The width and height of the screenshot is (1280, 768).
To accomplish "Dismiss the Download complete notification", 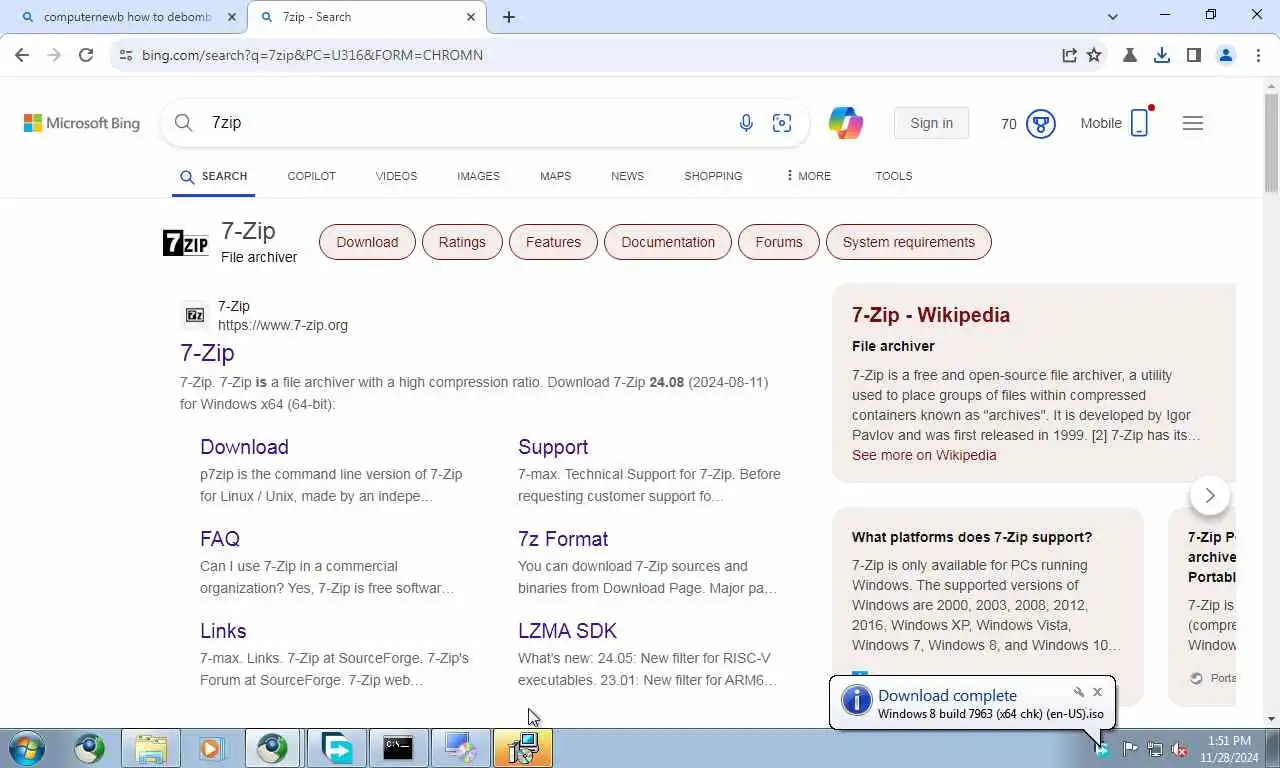I will pos(1097,692).
